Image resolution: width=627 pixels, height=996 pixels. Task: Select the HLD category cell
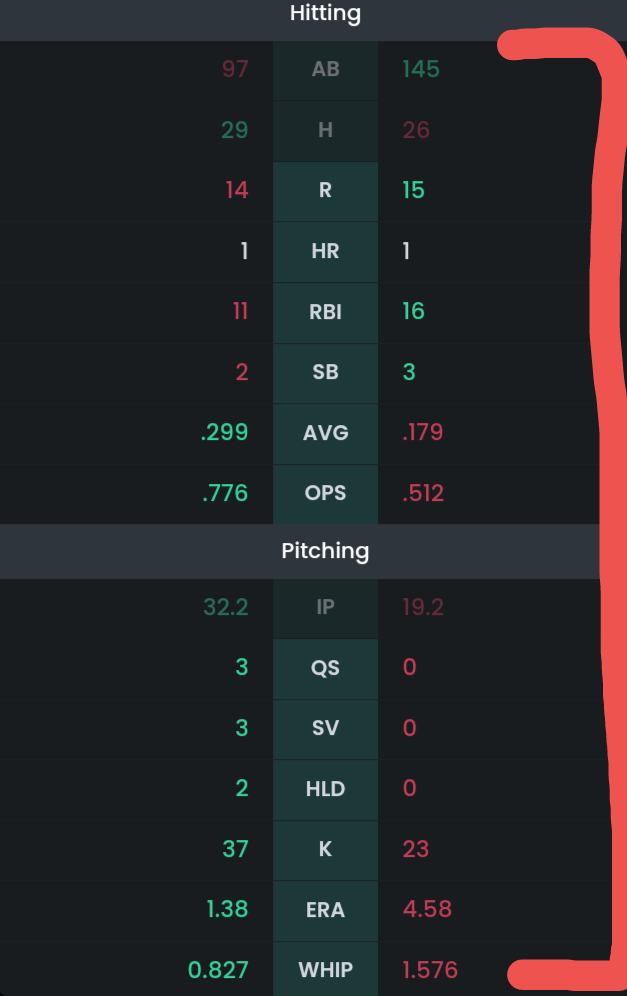[325, 789]
